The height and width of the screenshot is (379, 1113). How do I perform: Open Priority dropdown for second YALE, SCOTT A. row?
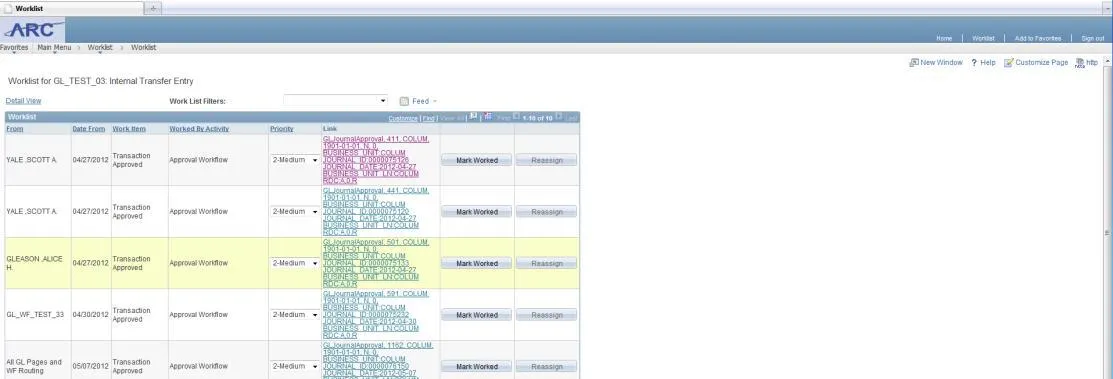[295, 212]
